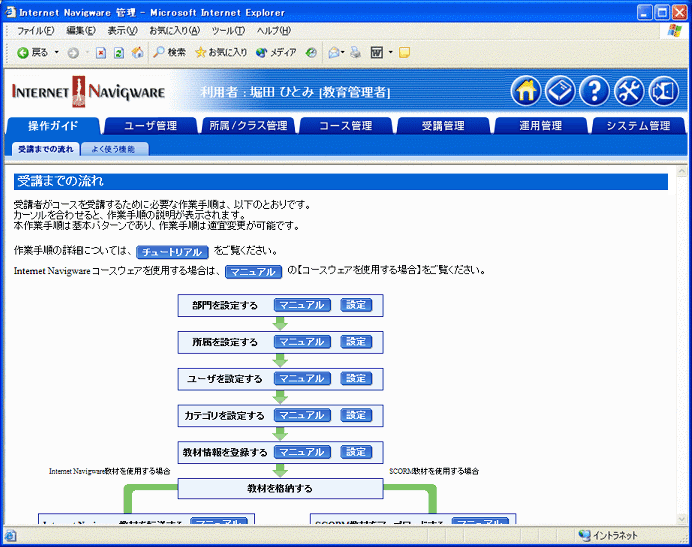Click the Print toolbar icon
Image resolution: width=692 pixels, height=547 pixels.
[x=356, y=53]
